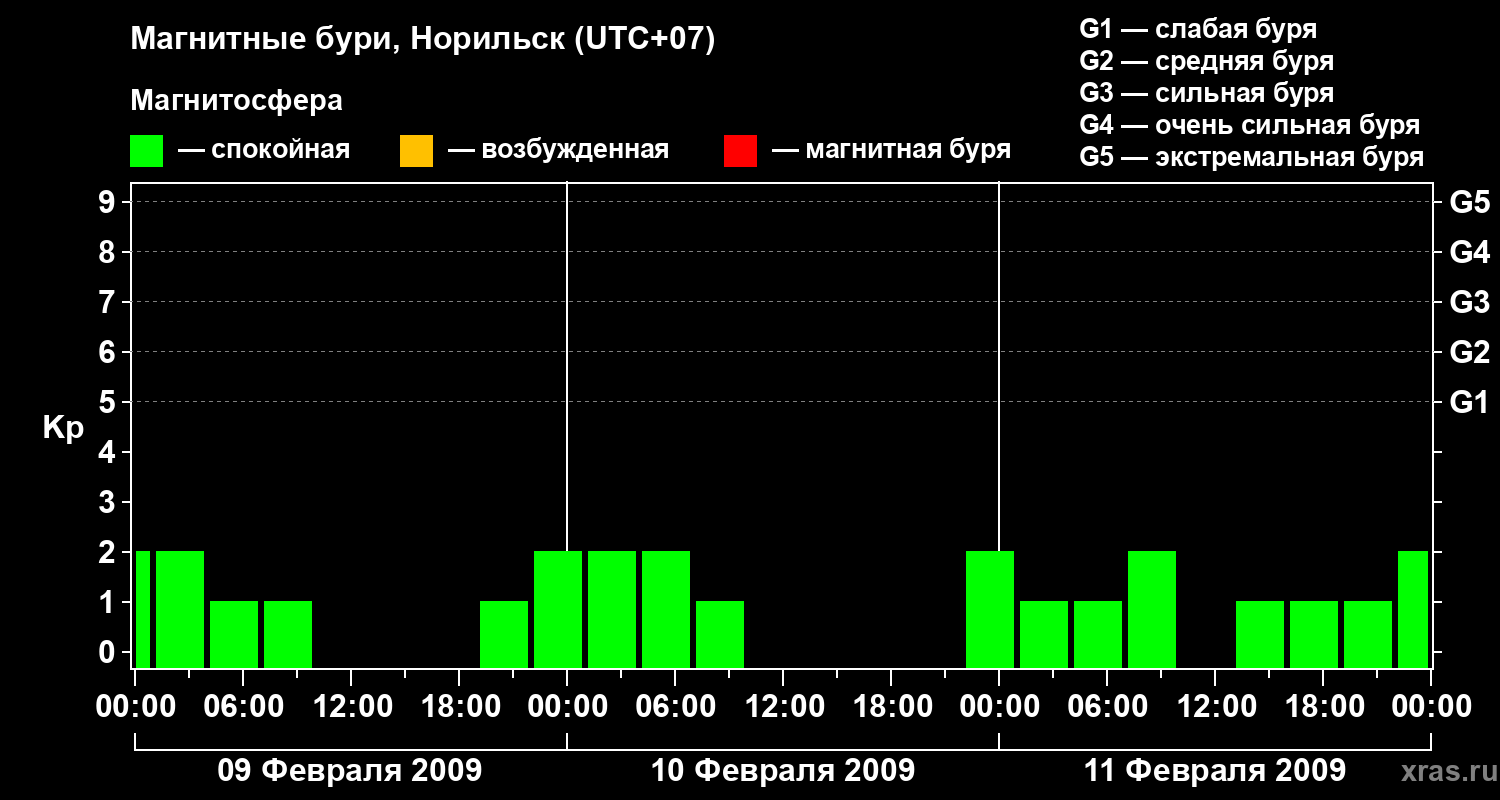The width and height of the screenshot is (1500, 800).
Task: Click the last Kp 2 bar on 11 Февраля
Action: pos(1413,609)
